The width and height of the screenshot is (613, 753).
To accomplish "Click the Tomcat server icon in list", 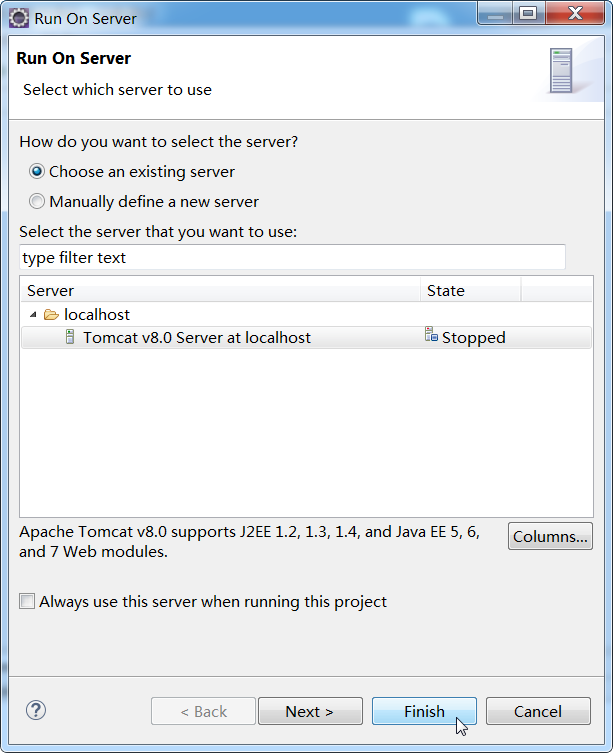I will [70, 337].
